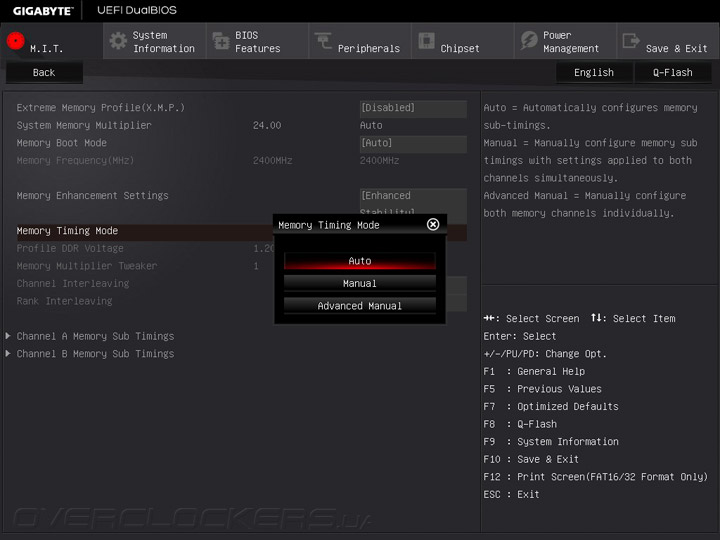Click System Memory Multiplier Auto value

tap(371, 125)
